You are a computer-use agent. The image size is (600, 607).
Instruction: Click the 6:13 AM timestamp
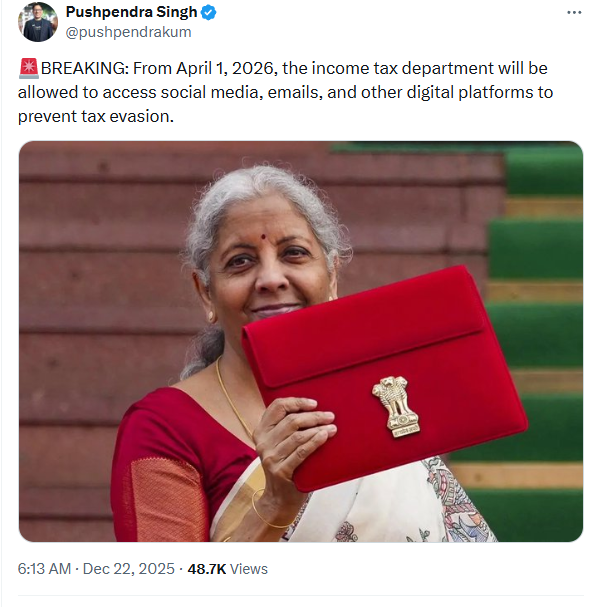click(x=44, y=568)
